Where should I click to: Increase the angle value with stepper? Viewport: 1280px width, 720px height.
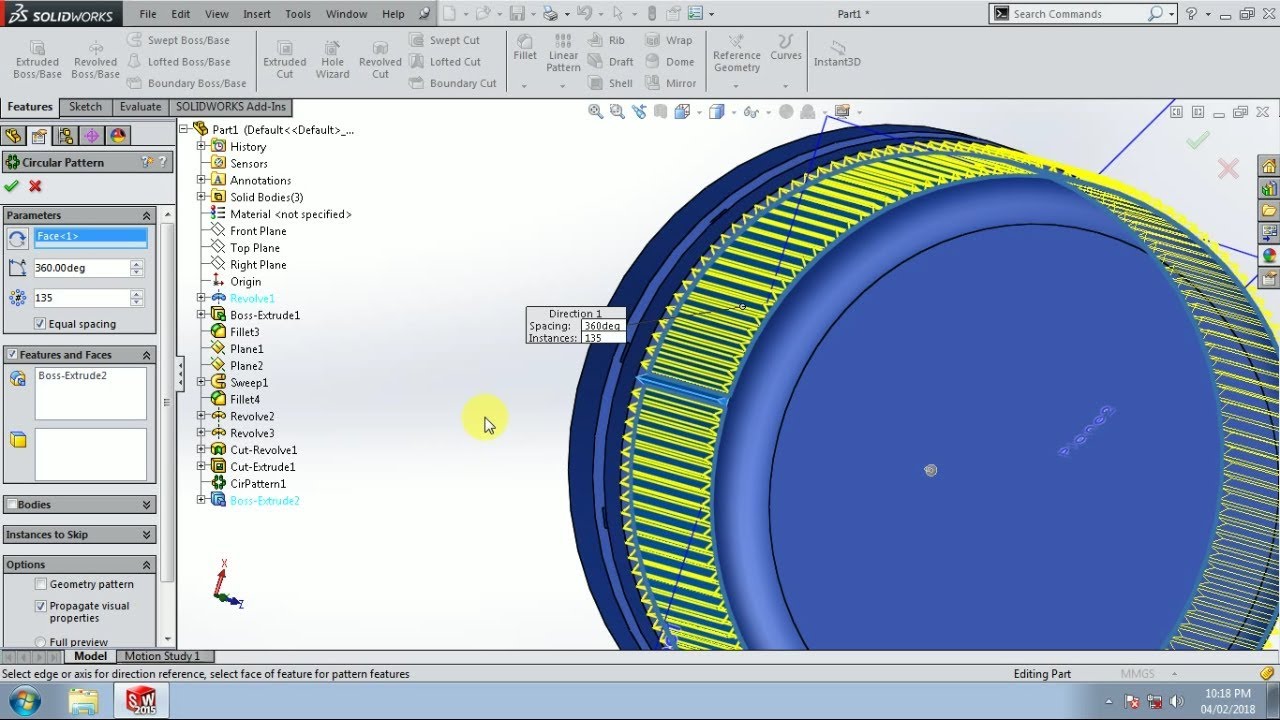point(137,264)
